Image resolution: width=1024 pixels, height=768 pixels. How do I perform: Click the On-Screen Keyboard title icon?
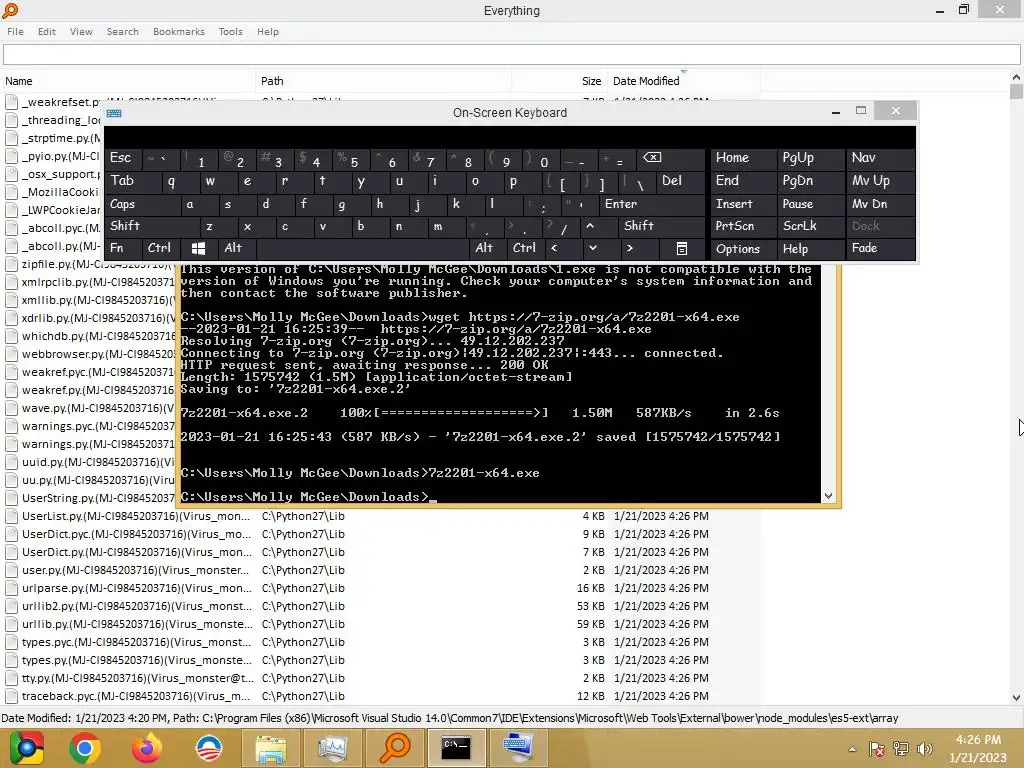(114, 113)
